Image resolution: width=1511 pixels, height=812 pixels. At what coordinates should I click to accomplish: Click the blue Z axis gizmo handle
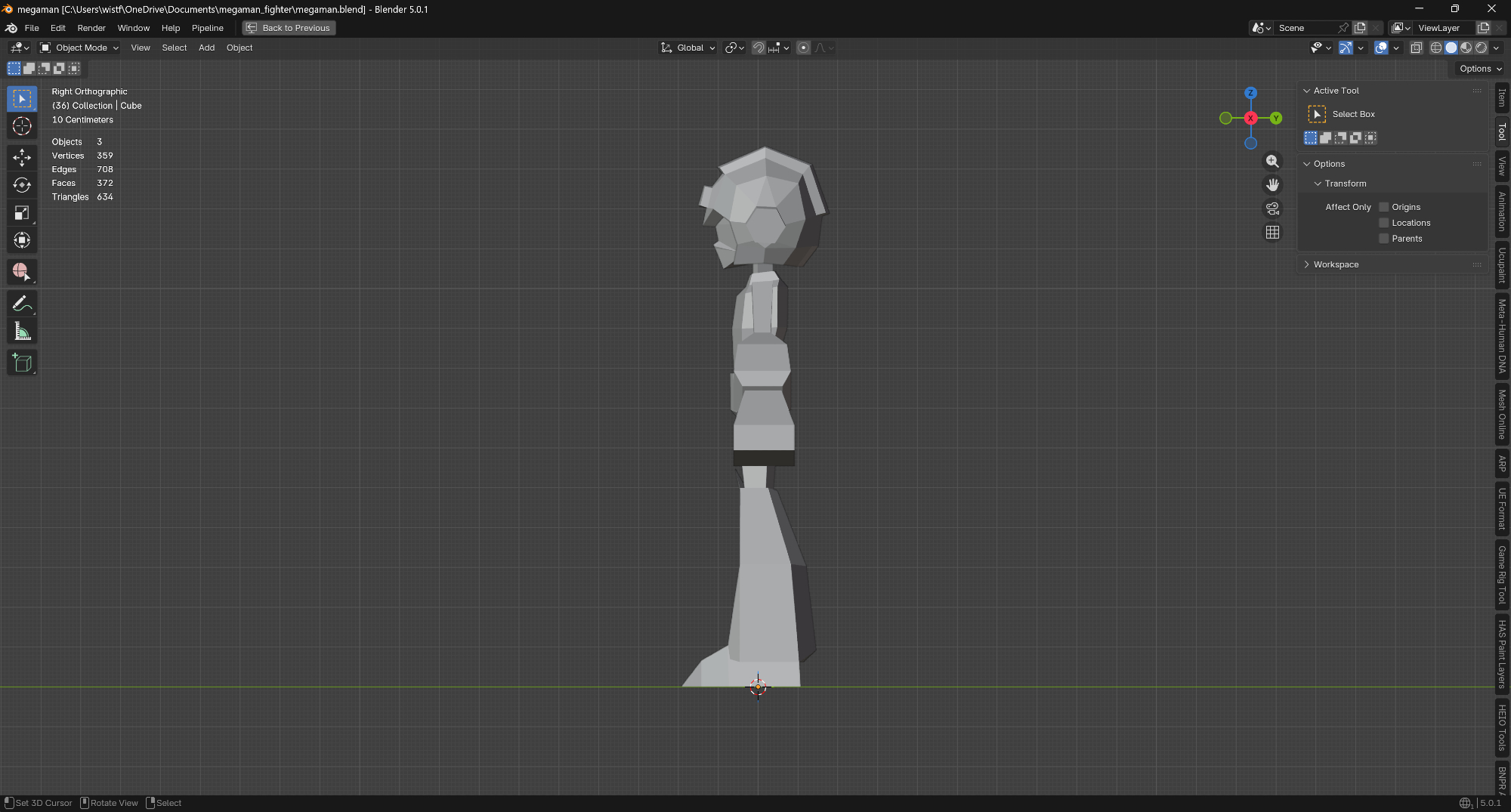coord(1250,93)
